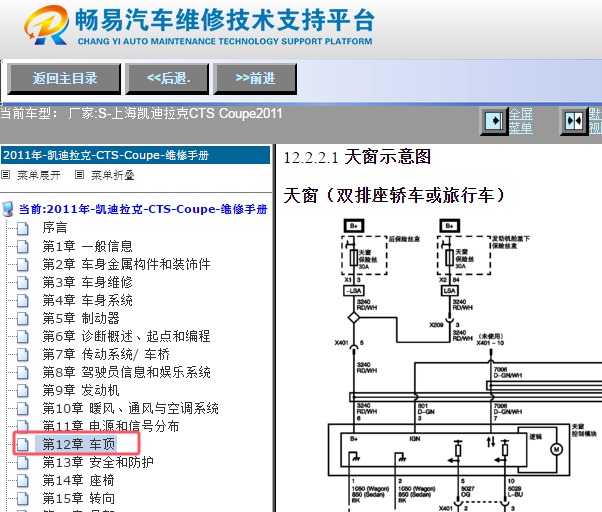Select 第12章 车顶 in the tree

[x=78, y=444]
